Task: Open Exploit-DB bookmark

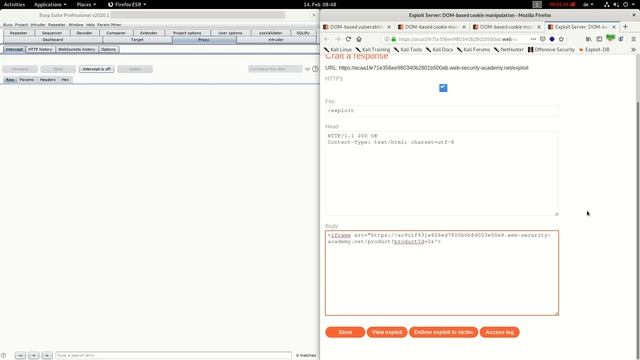Action: pyautogui.click(x=594, y=49)
